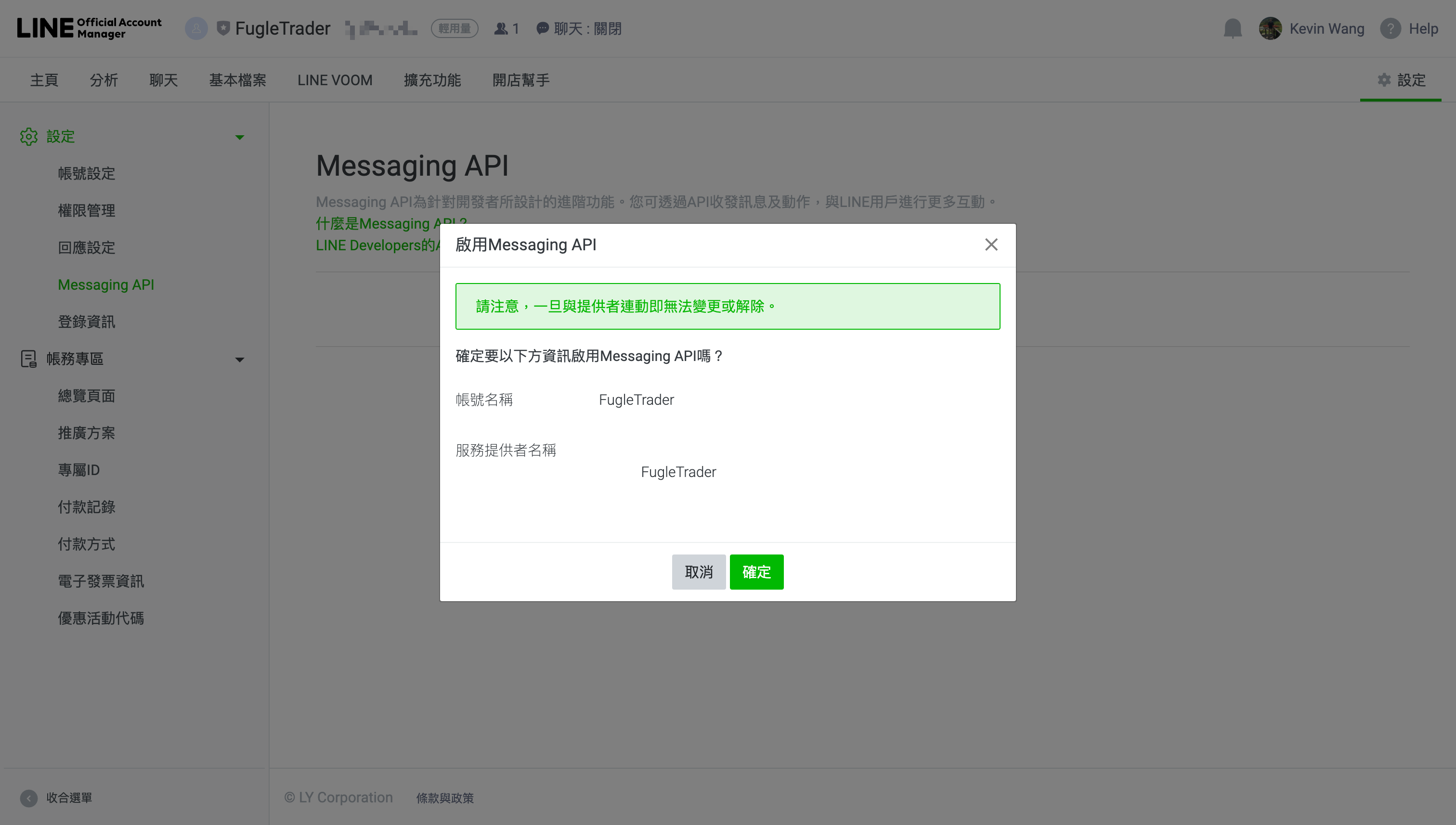Click the © LY Corporation footer text
This screenshot has height=825, width=1456.
(338, 797)
